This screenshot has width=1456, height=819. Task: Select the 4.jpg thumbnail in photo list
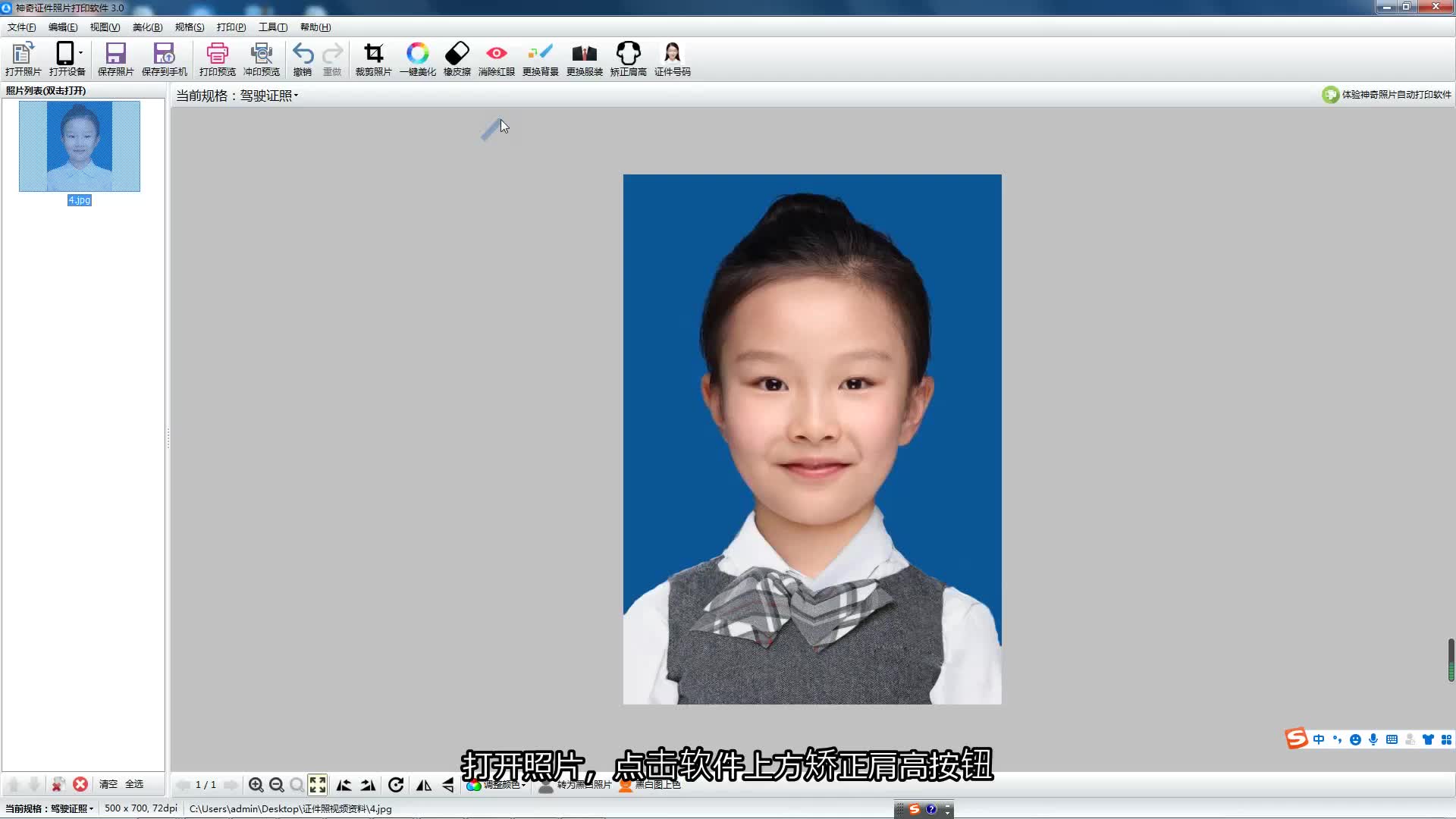click(x=80, y=146)
